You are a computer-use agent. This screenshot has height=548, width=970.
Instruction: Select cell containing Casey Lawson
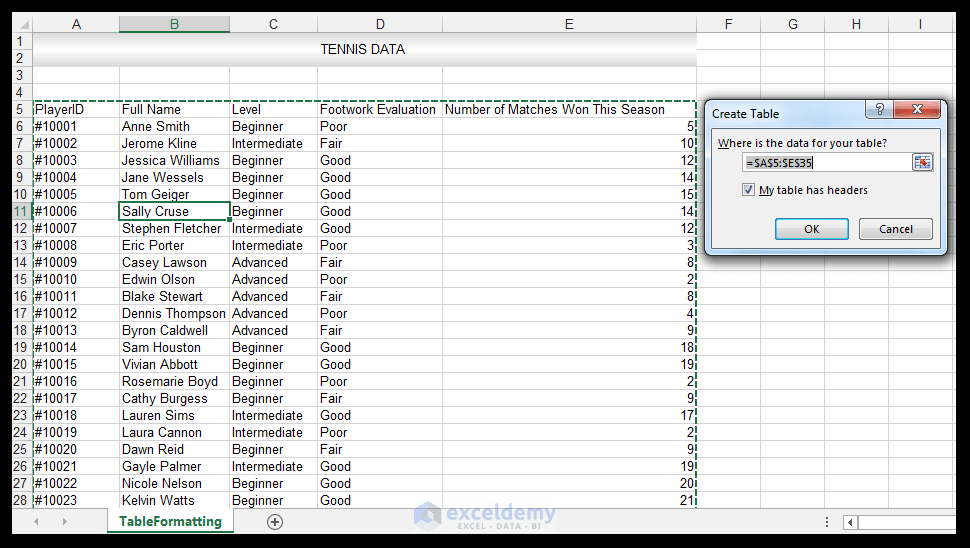(x=174, y=262)
